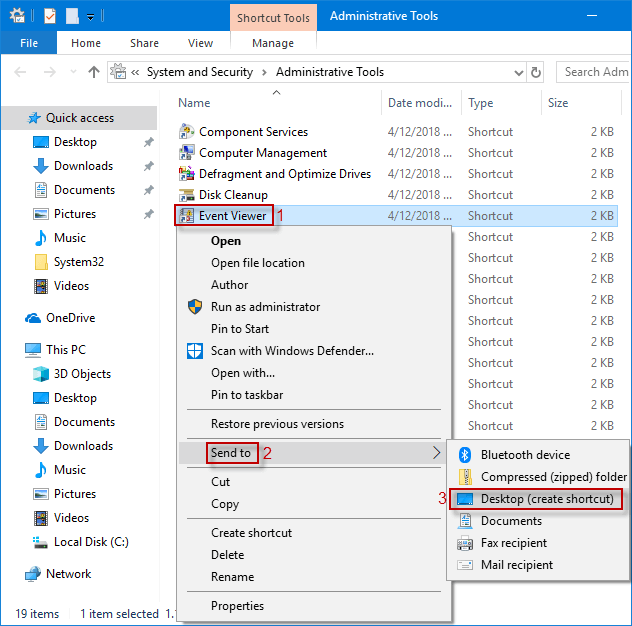
Task: Click the Defragment and Optimize Drives icon
Action: [186, 174]
